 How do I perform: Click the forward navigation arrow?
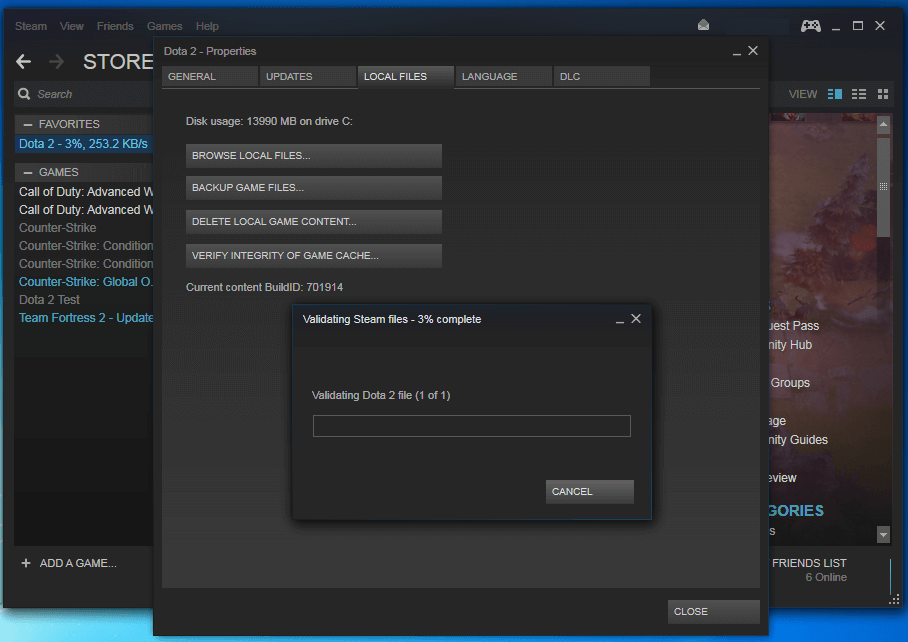tap(56, 61)
